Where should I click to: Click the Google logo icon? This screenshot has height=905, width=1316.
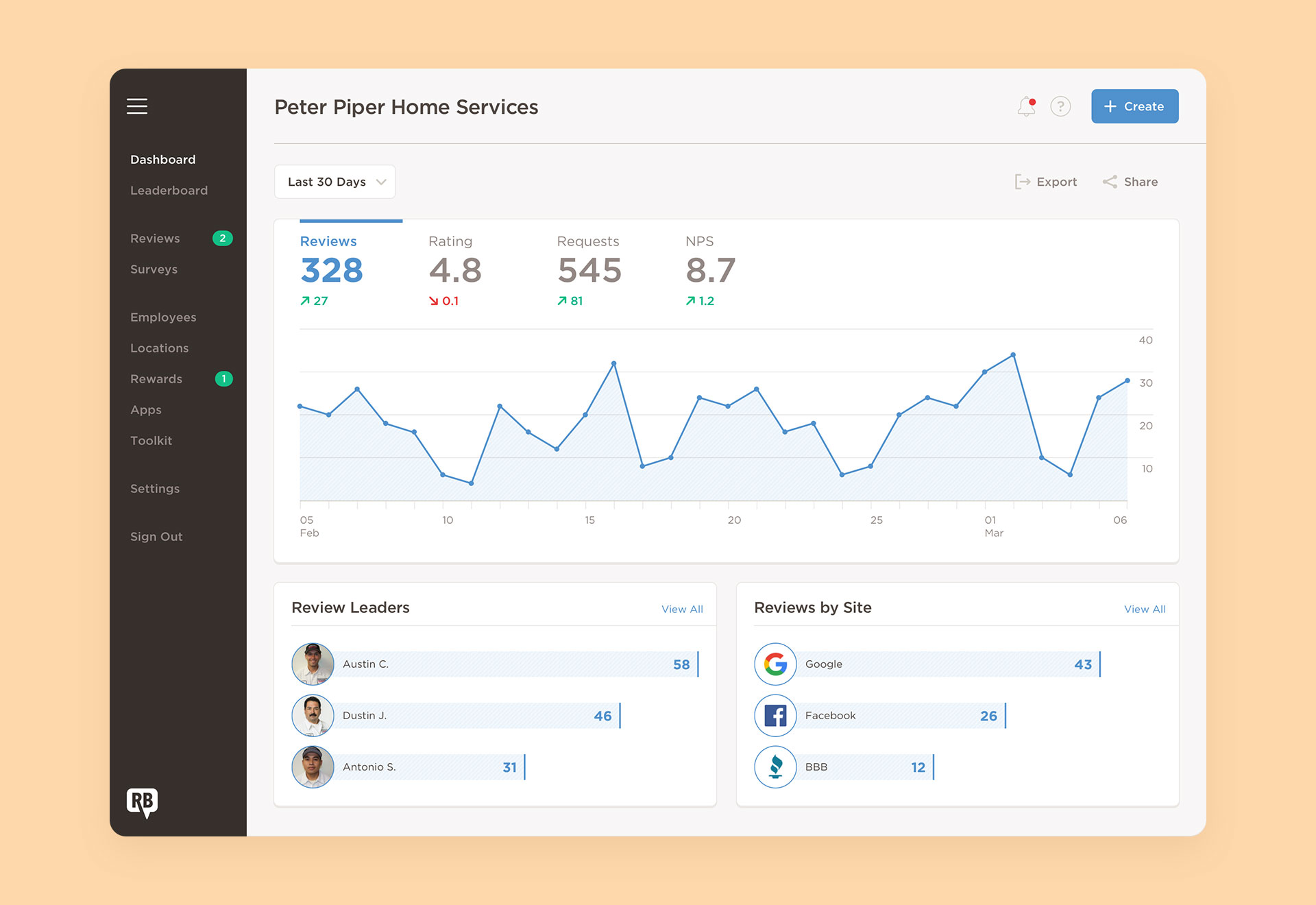point(775,664)
